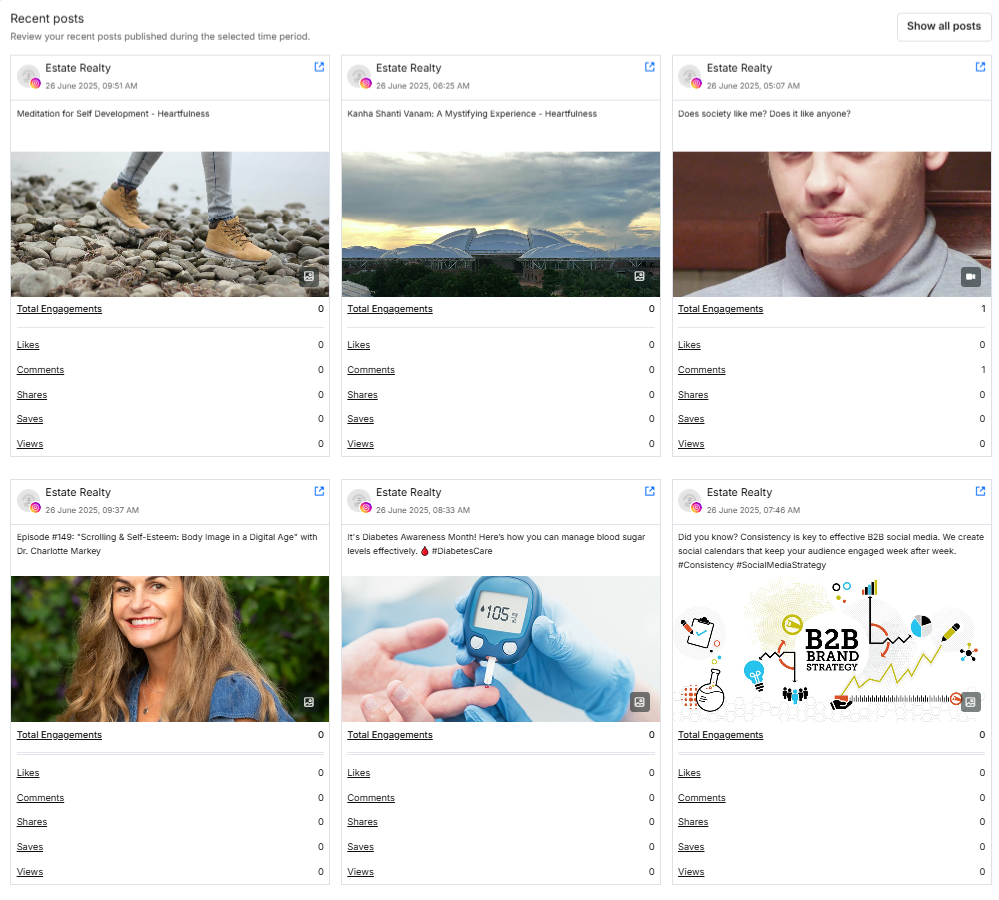Open Views metric on Diabetes Awareness post
The height and width of the screenshot is (900, 999).
click(x=361, y=872)
